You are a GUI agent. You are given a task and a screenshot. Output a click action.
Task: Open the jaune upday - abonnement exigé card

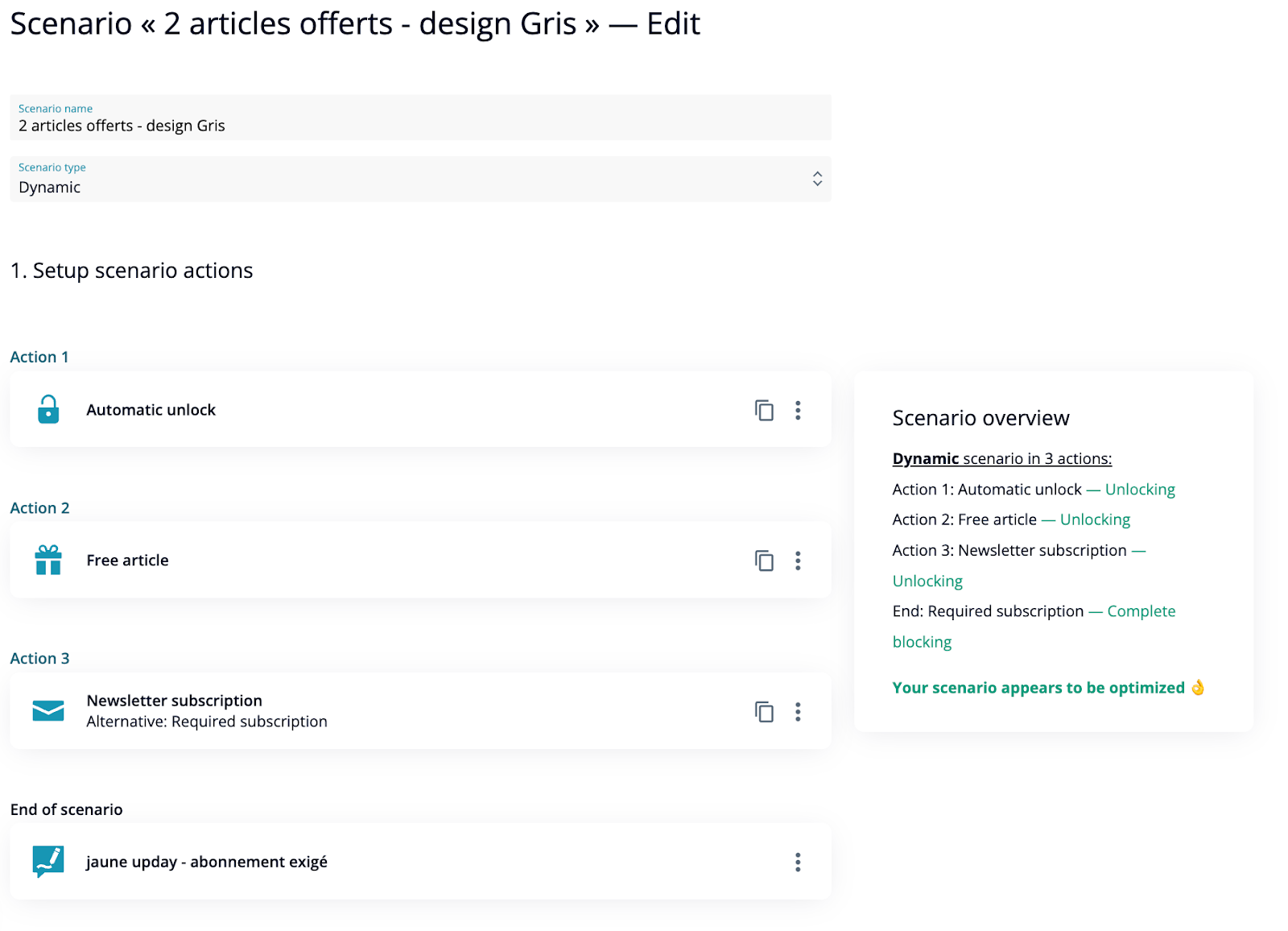(420, 862)
